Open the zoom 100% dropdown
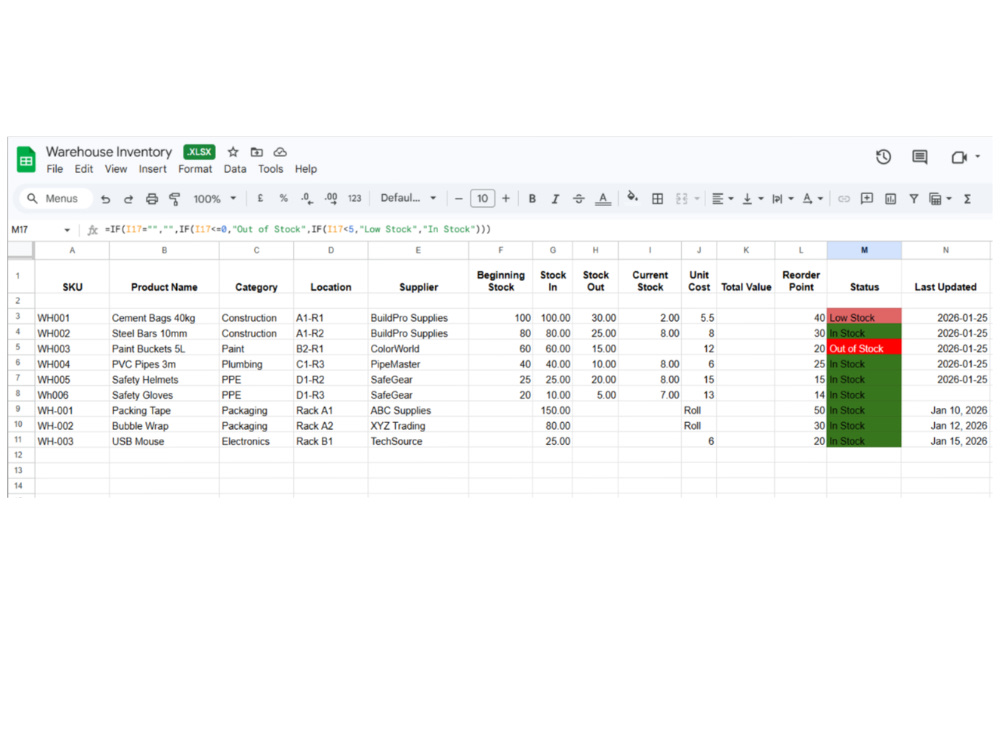Viewport: 1000px width, 750px height. click(215, 199)
